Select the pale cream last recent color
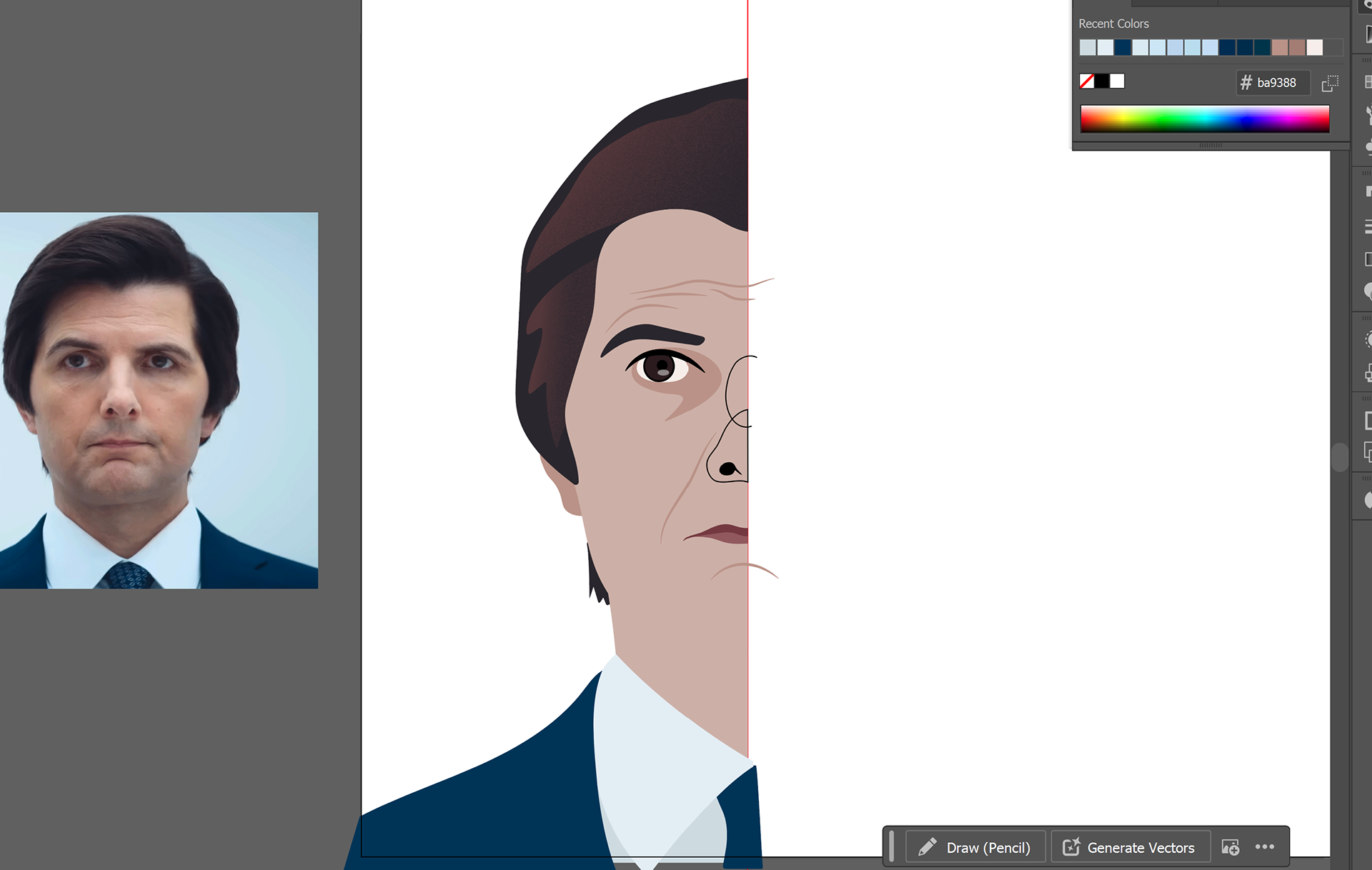 [1315, 48]
